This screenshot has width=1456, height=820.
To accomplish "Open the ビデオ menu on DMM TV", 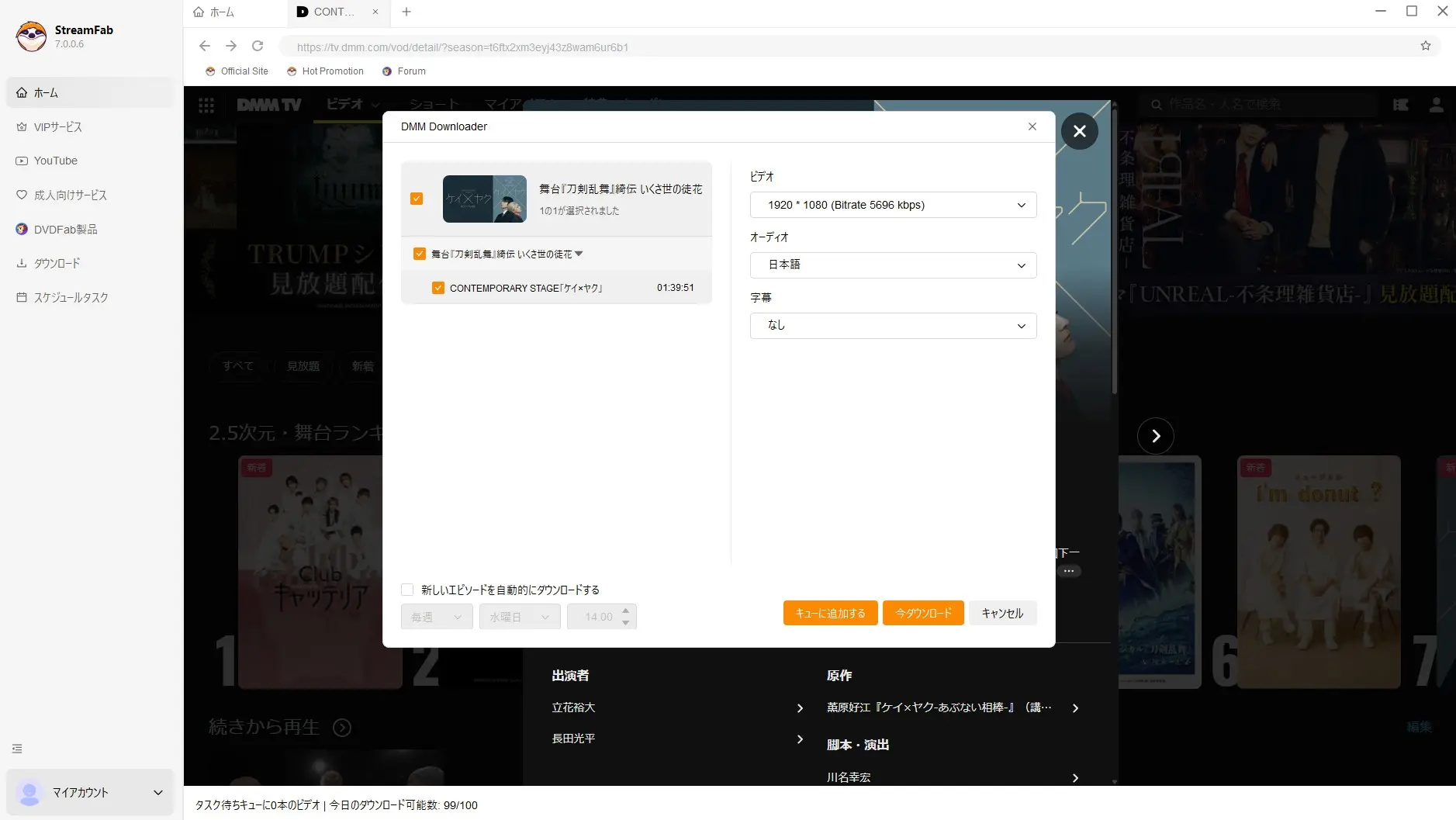I will pyautogui.click(x=353, y=104).
